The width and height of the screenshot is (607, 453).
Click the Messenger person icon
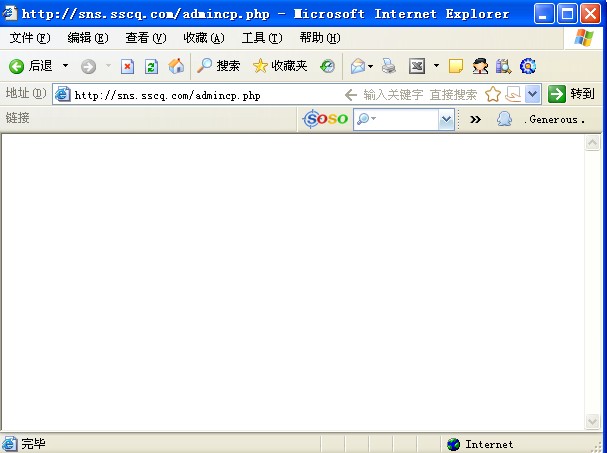480,66
